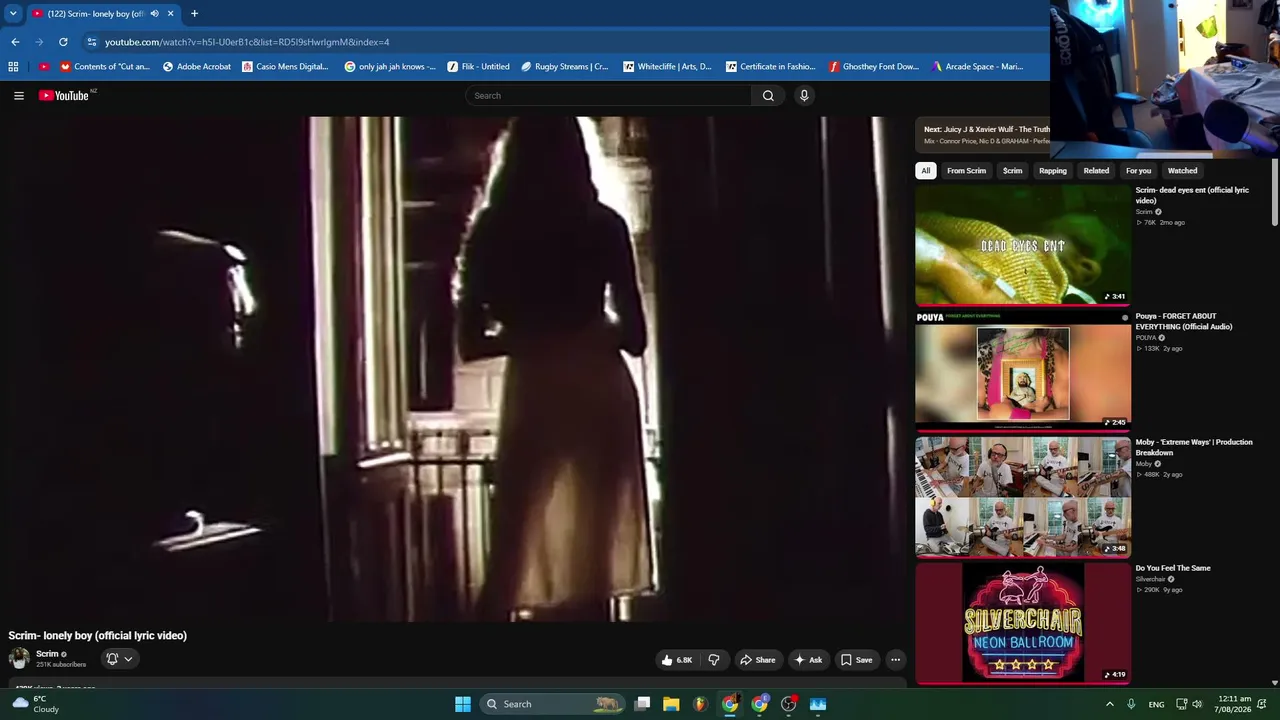Screen dimensions: 1280x720
Task: Open 'Do You Feel The Same' title
Action: tap(1173, 568)
